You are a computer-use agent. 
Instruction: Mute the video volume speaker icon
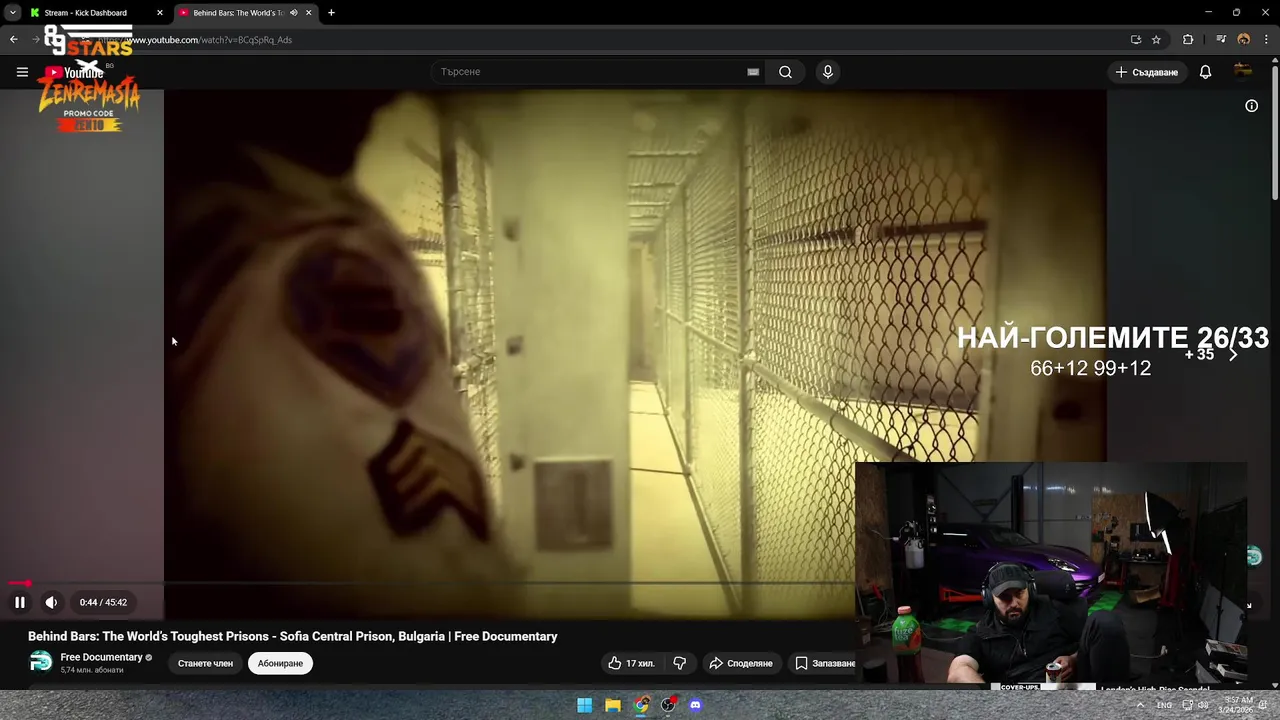tap(51, 602)
